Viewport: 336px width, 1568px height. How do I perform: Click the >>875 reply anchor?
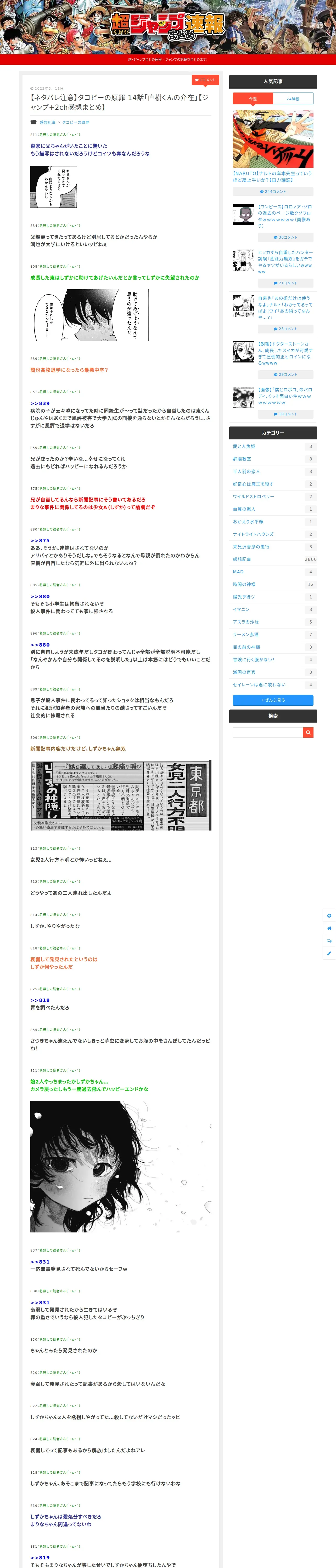click(x=40, y=540)
